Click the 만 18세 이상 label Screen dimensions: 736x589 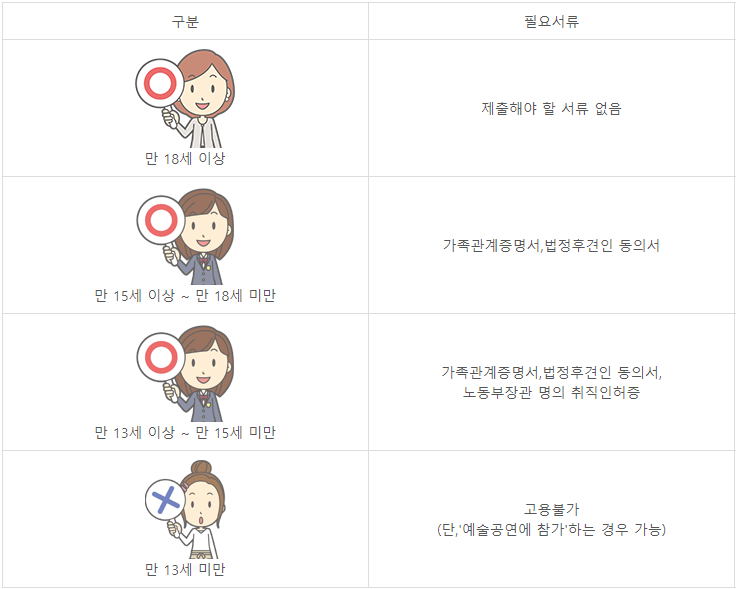point(185,159)
